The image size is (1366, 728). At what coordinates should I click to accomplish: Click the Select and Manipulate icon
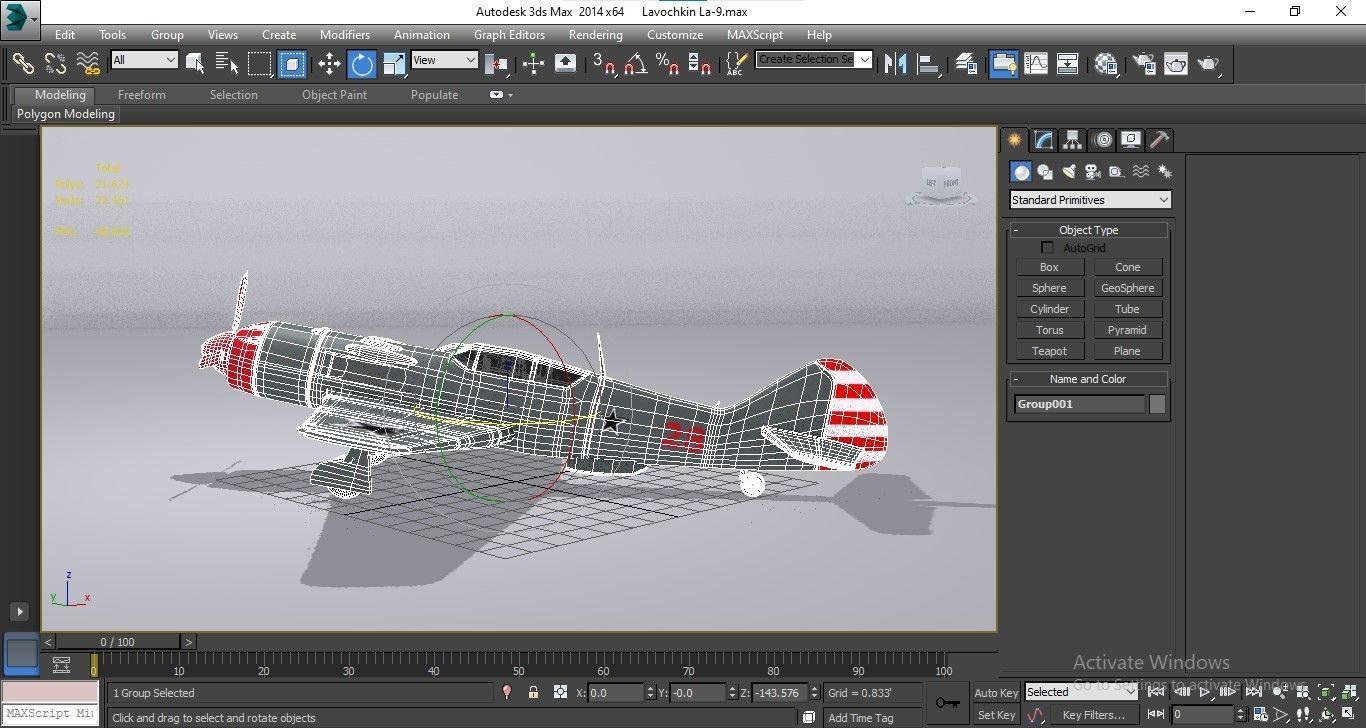pos(533,64)
